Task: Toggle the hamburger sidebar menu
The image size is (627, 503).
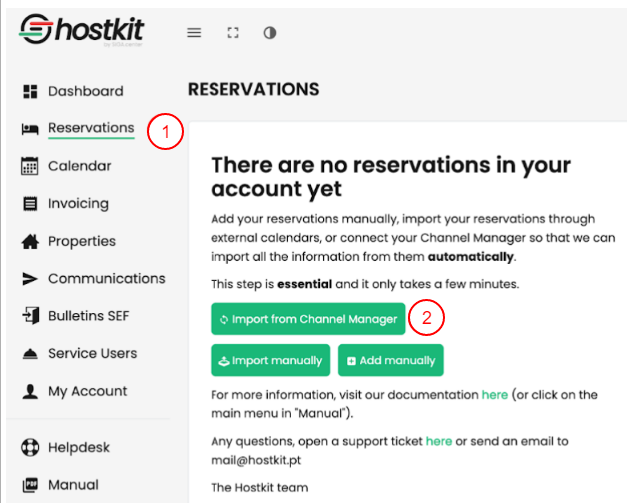Action: [x=195, y=33]
